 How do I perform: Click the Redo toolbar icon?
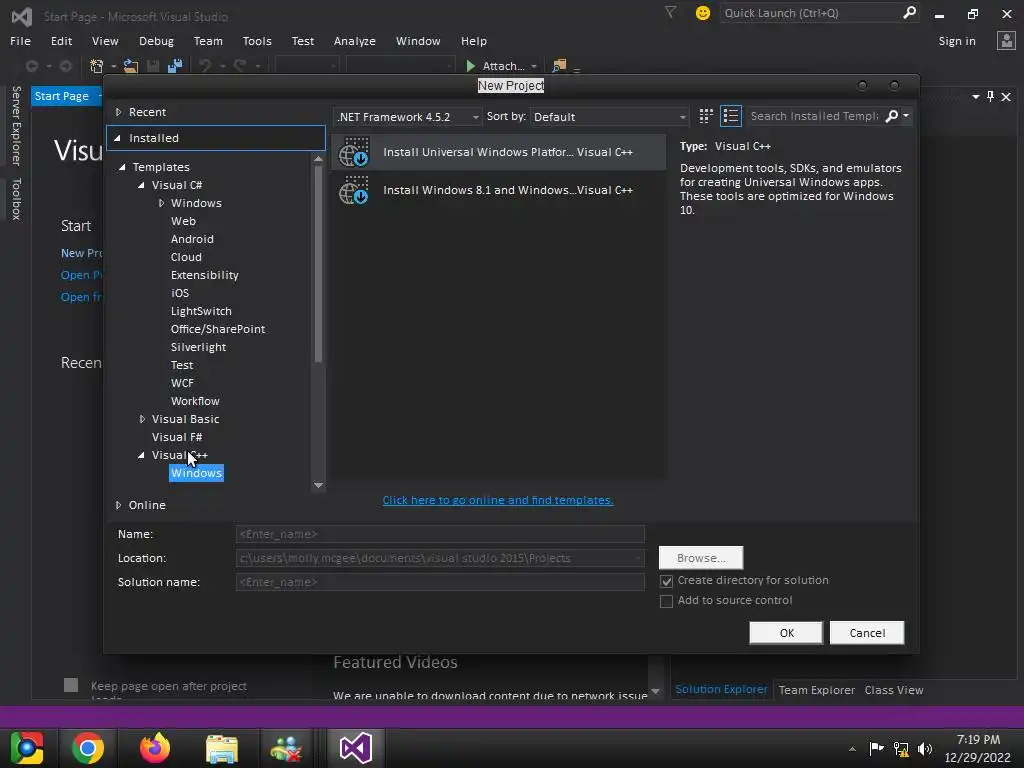[240, 66]
